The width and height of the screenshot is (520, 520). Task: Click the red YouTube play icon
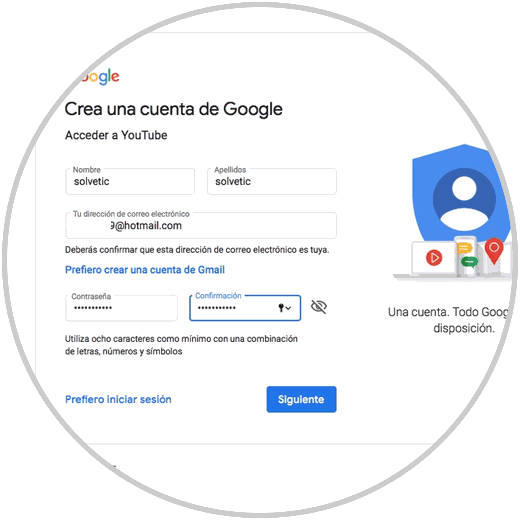(434, 258)
